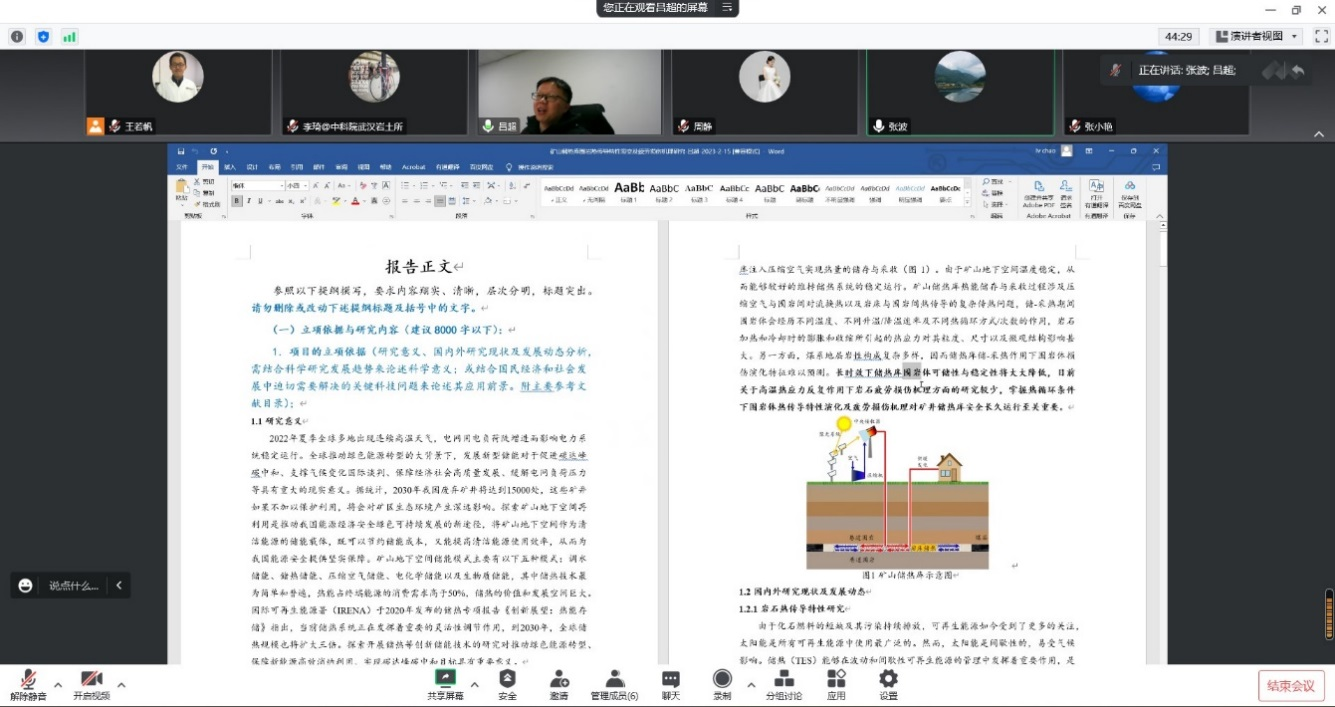The height and width of the screenshot is (707, 1335).
Task: Open the 演讲者视图 view dropdown
Action: [x=1256, y=36]
